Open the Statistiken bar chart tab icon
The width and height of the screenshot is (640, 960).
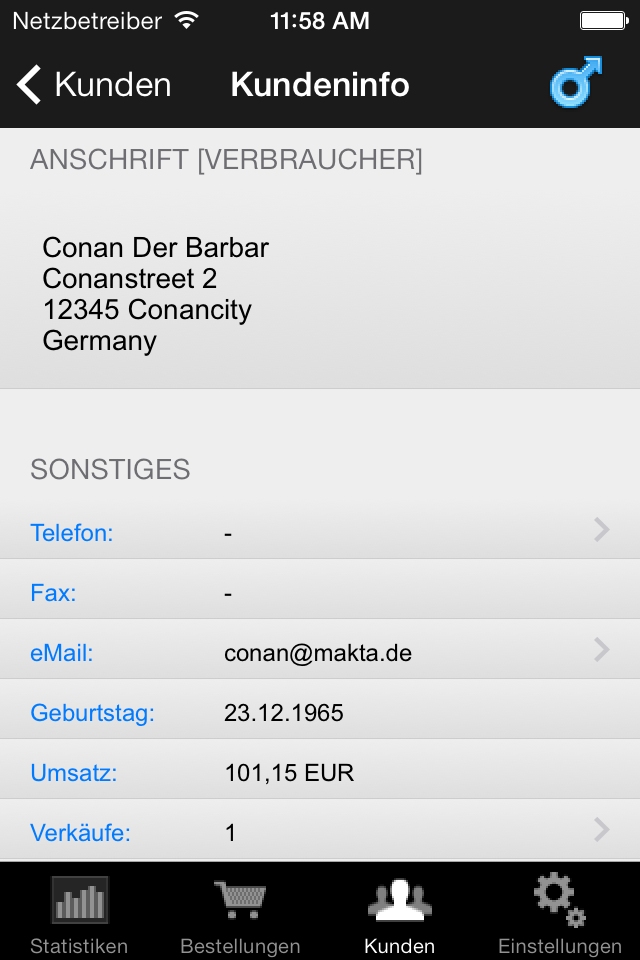pos(80,900)
